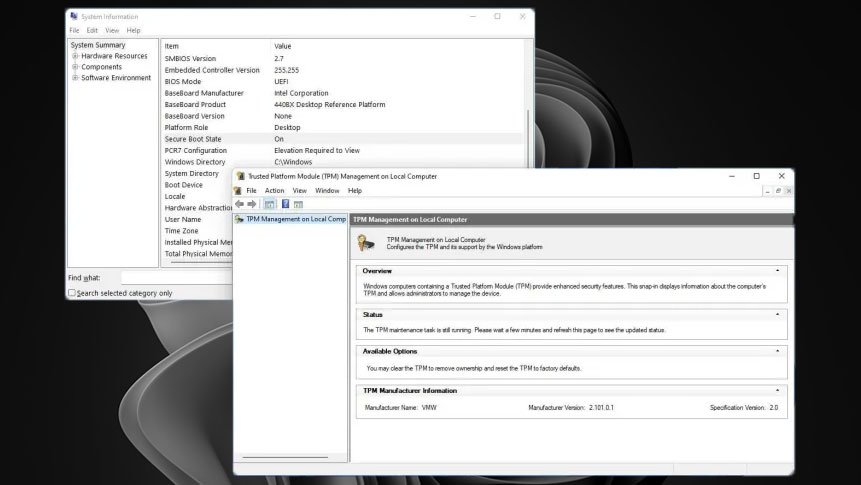This screenshot has height=485, width=861.
Task: Open the View menu in System Information
Action: coord(112,31)
